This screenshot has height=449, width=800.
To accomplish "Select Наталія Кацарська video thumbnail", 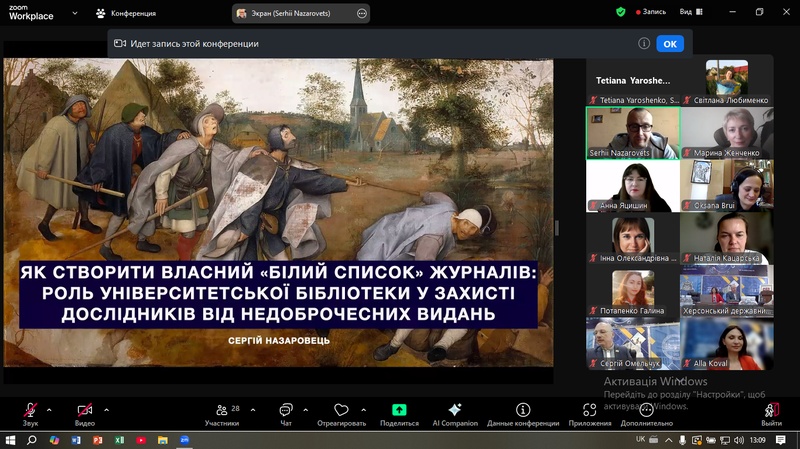I will pos(727,238).
